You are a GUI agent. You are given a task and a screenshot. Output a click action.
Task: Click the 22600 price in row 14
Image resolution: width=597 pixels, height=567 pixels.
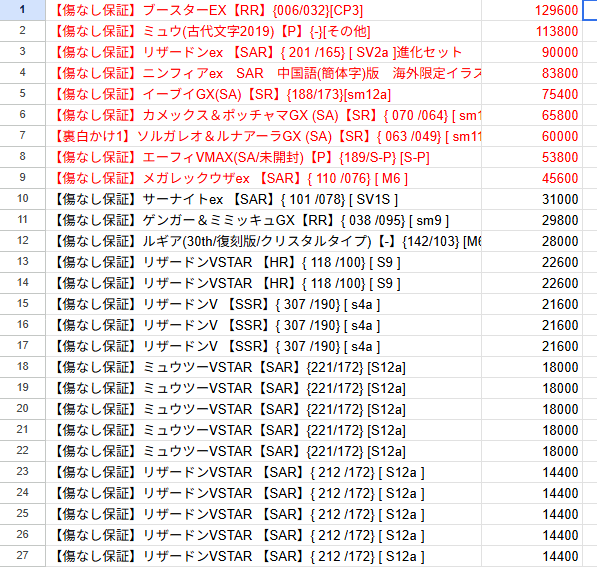point(560,283)
